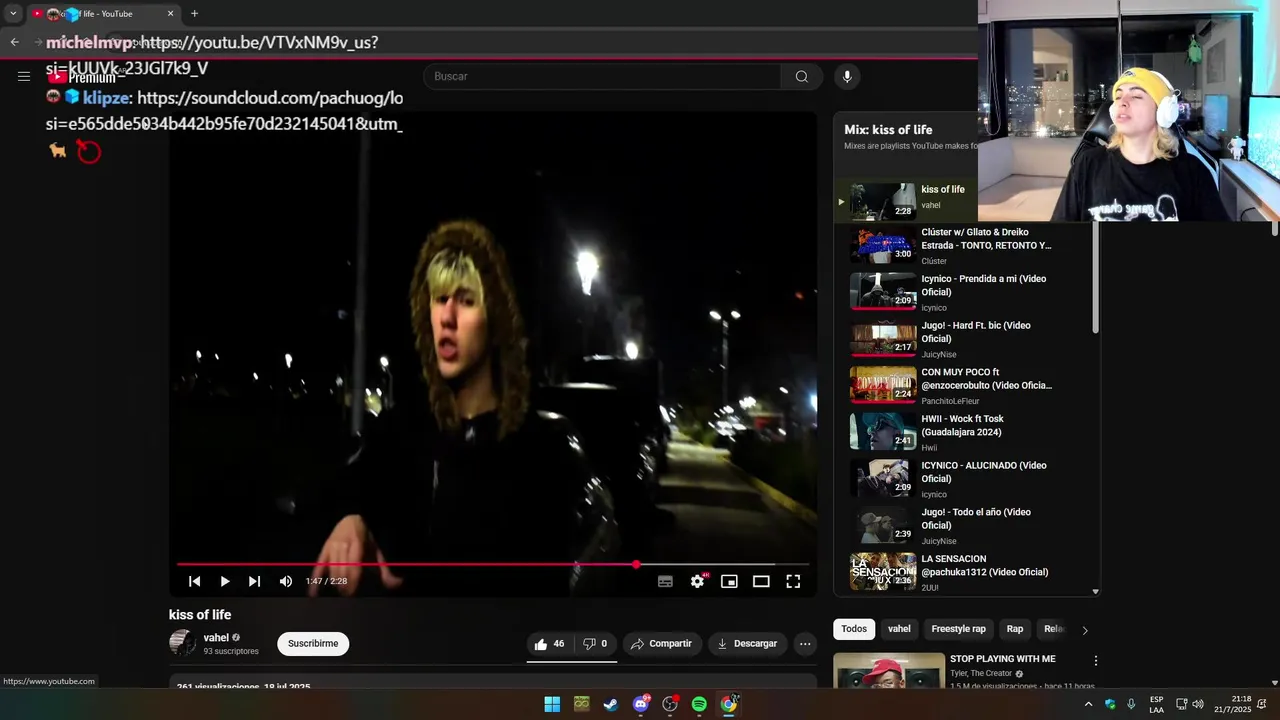Seek on the red video progress bar

(x=493, y=564)
